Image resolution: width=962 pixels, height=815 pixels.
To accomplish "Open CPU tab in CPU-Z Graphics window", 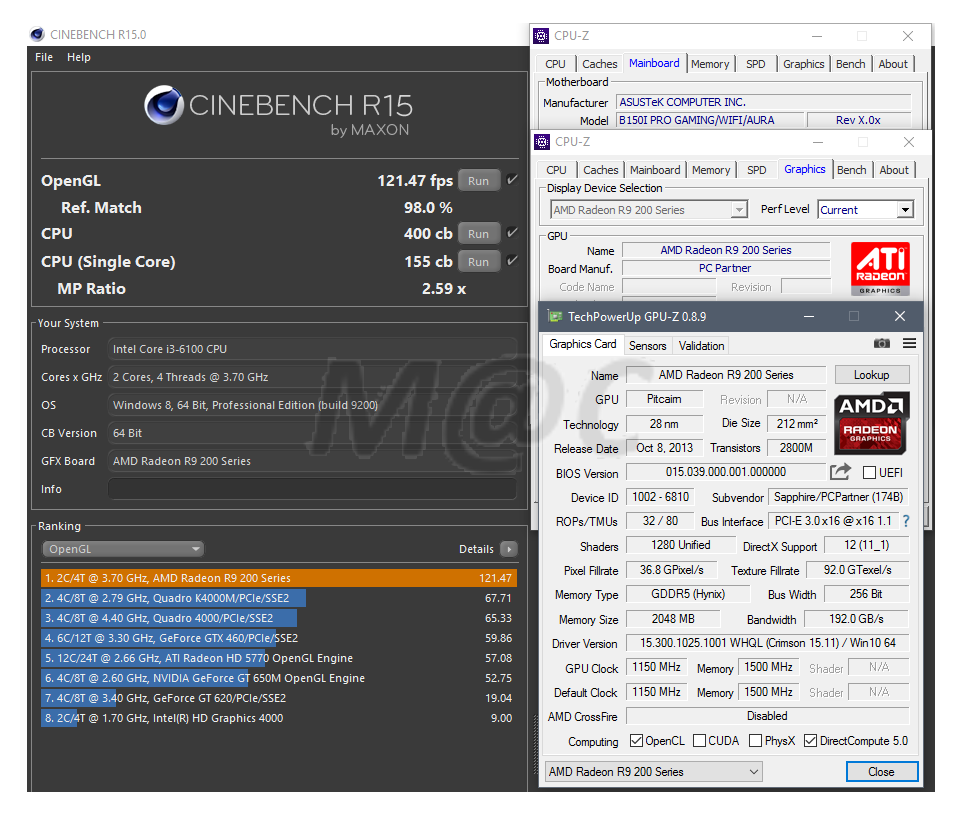I will (556, 170).
